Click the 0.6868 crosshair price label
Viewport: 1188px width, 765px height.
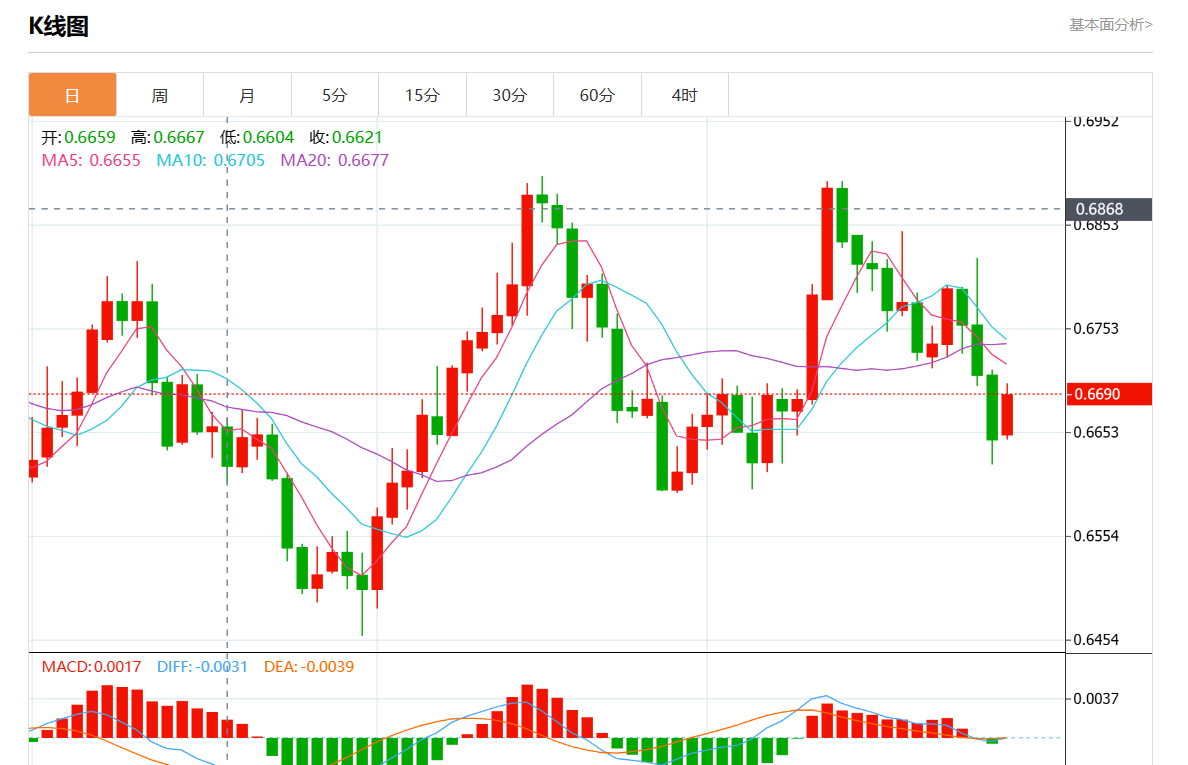1109,209
